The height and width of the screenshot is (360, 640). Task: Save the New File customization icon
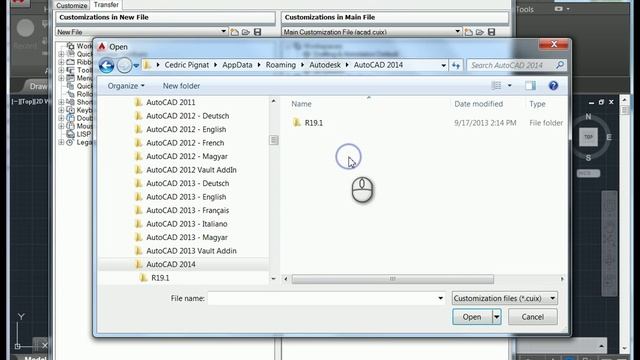[257, 32]
